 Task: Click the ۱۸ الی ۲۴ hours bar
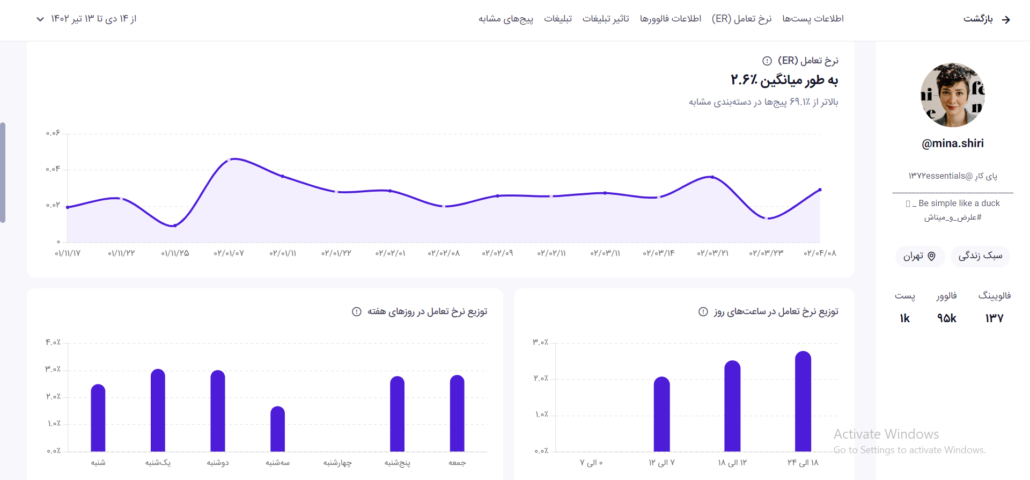(803, 401)
